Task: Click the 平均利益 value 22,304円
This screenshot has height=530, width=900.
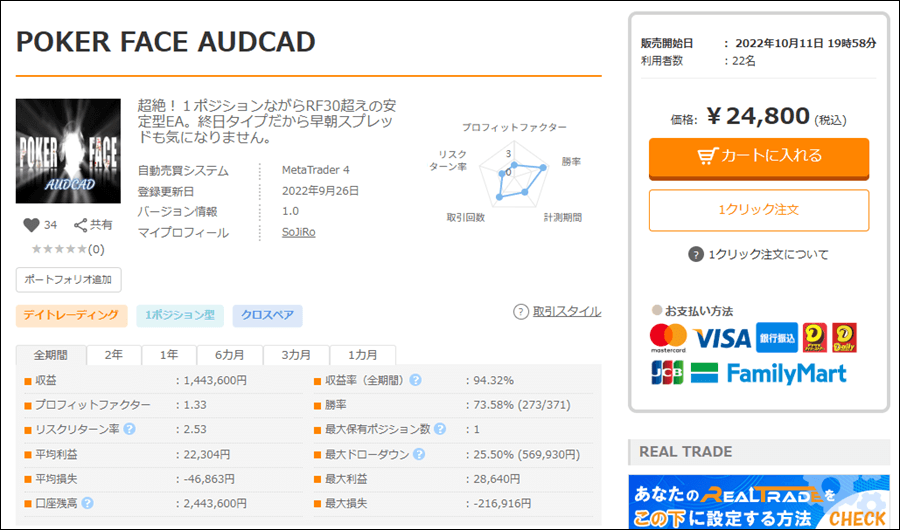Action: [207, 454]
